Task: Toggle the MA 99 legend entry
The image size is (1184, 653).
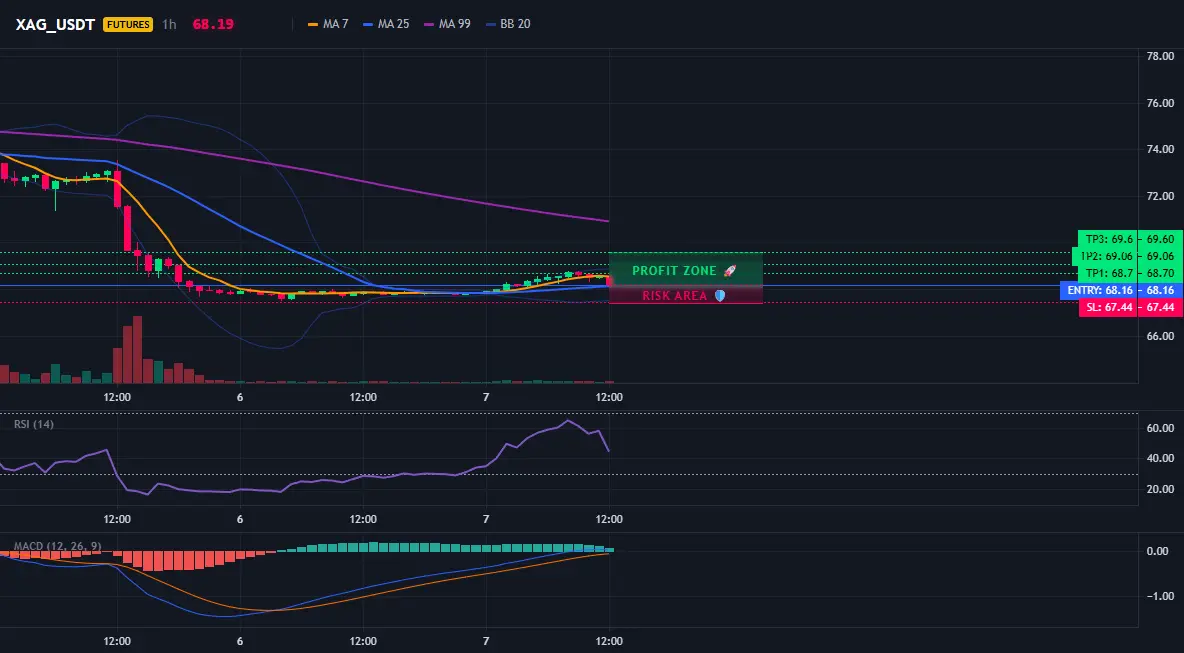Action: click(447, 24)
